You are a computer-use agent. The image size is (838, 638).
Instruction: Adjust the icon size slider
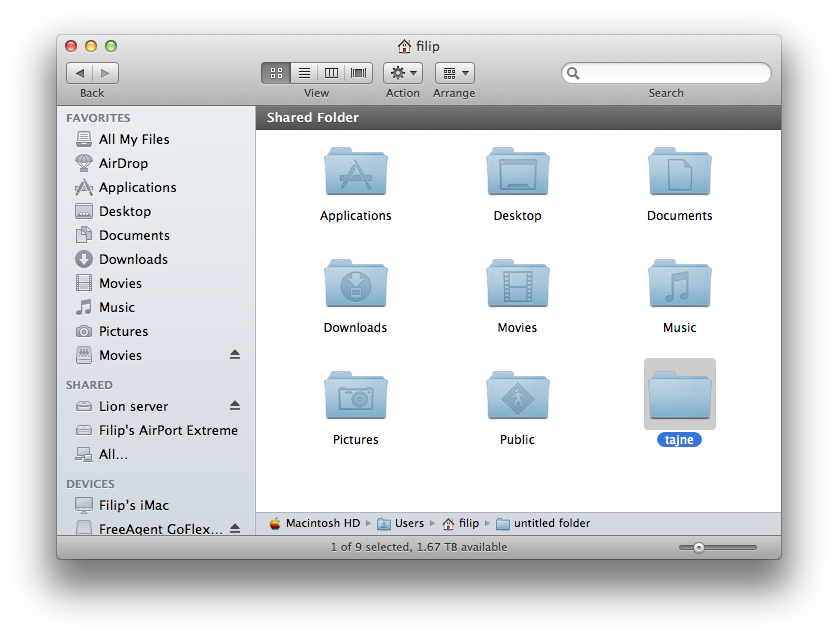point(699,547)
